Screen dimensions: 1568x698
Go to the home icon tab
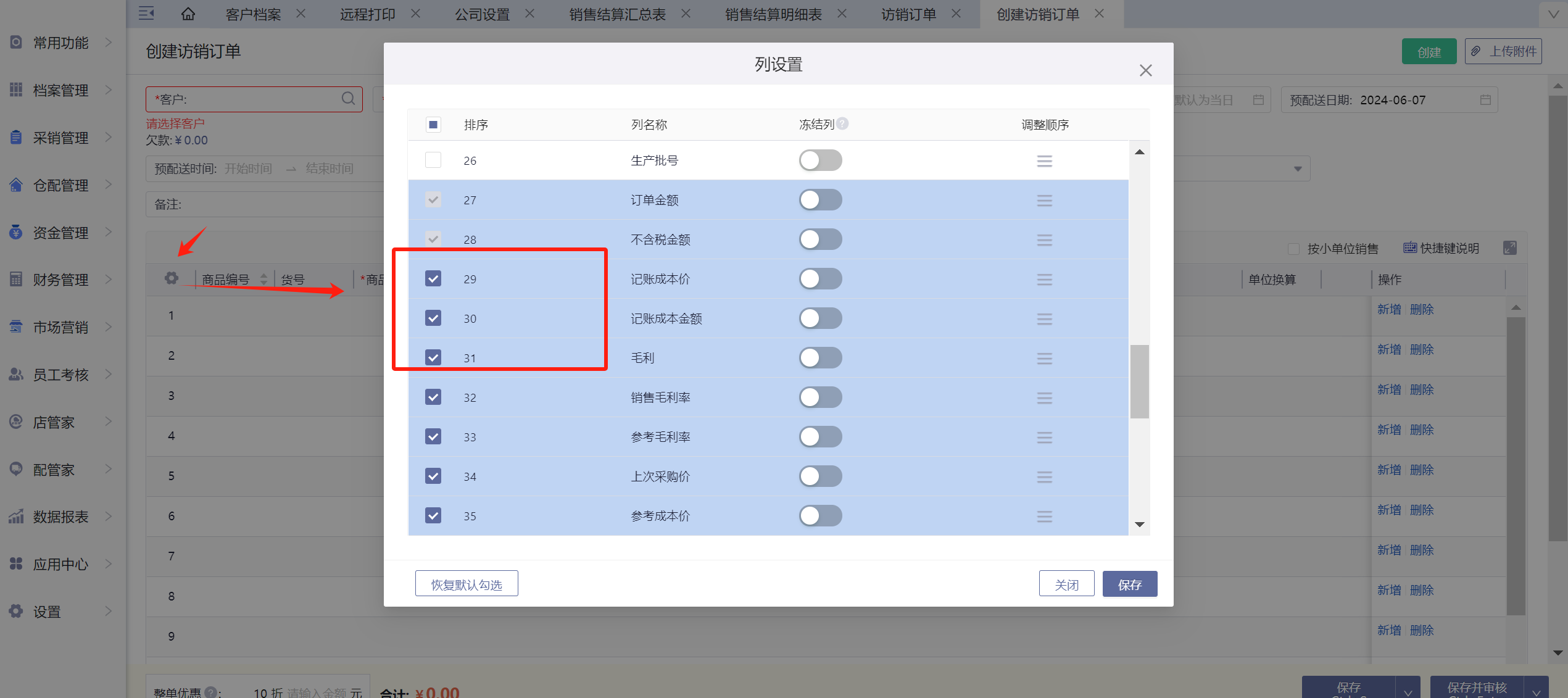coord(188,14)
